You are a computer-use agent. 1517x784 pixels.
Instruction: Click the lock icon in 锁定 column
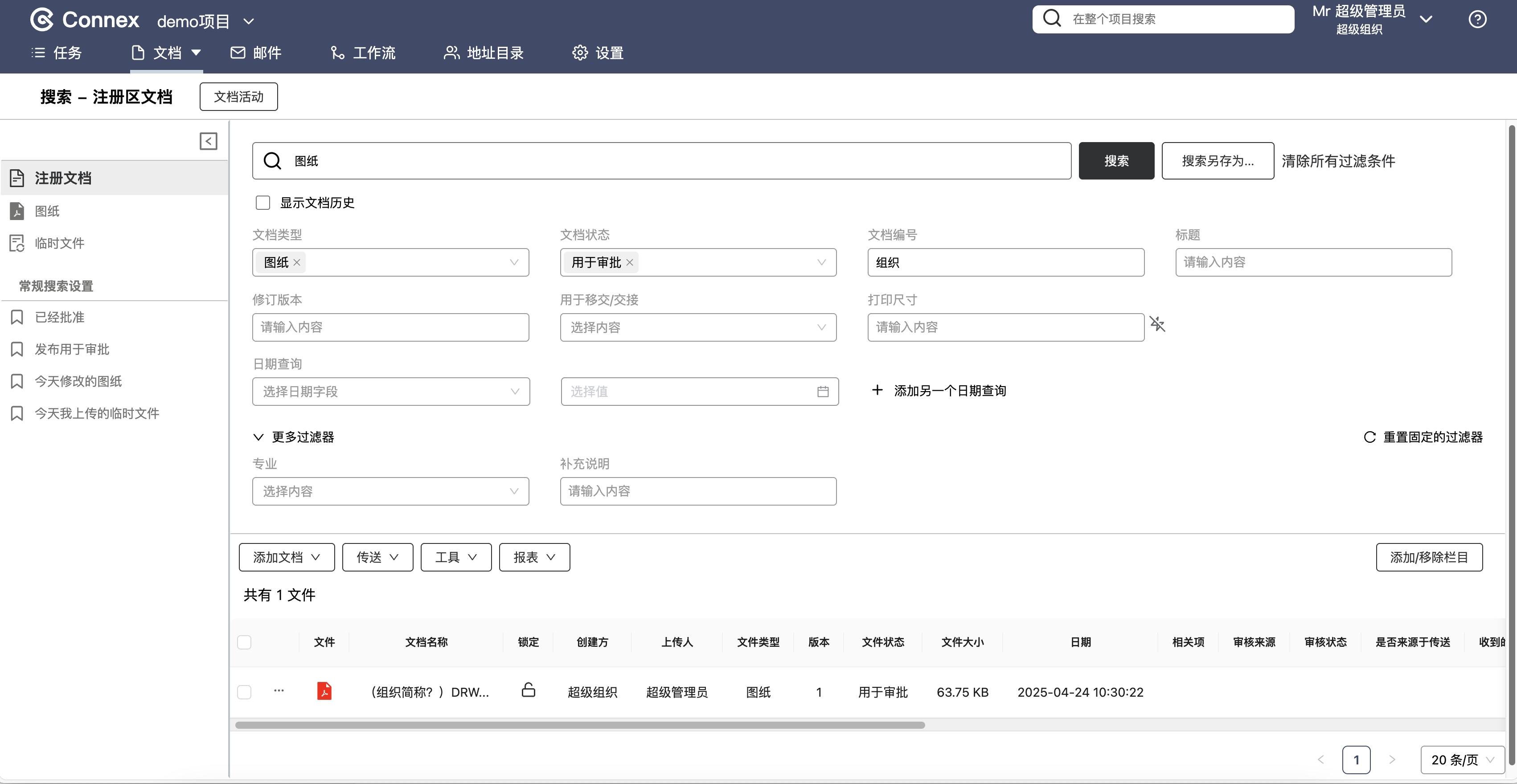[528, 690]
